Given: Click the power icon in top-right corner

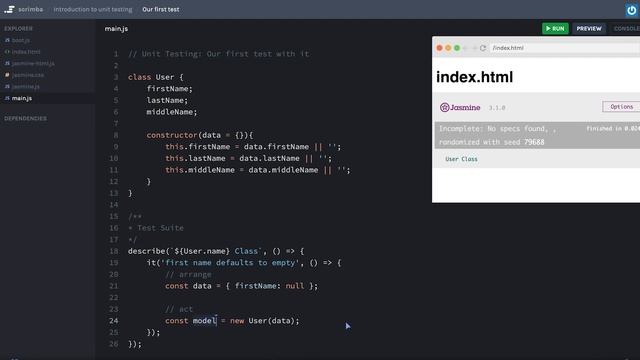Looking at the screenshot, I should point(631,10).
